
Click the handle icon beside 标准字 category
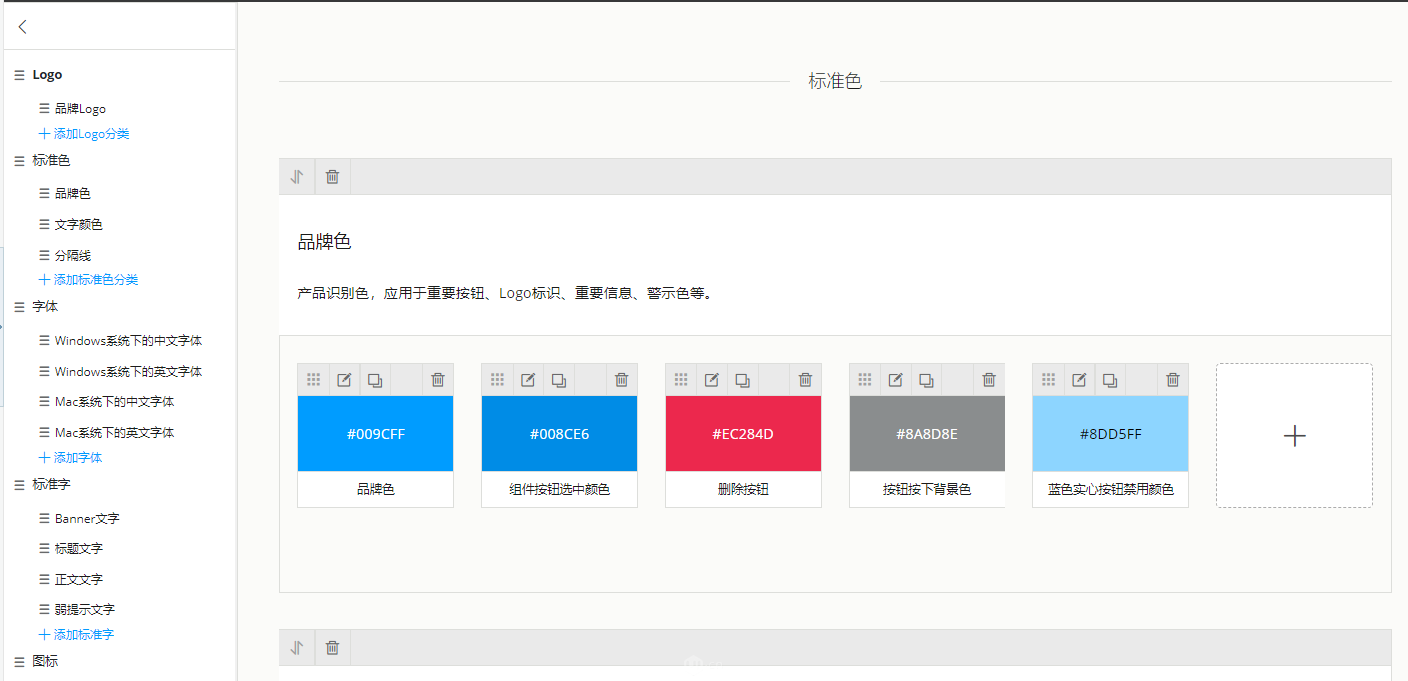[19, 484]
